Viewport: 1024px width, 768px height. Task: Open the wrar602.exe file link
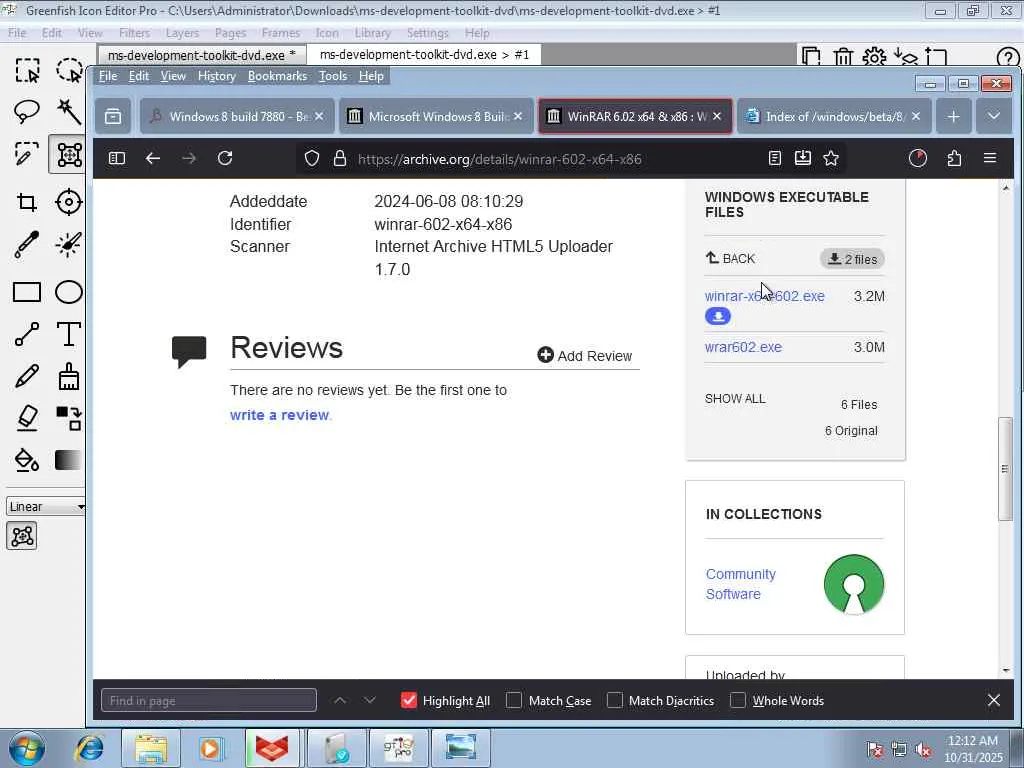[743, 347]
